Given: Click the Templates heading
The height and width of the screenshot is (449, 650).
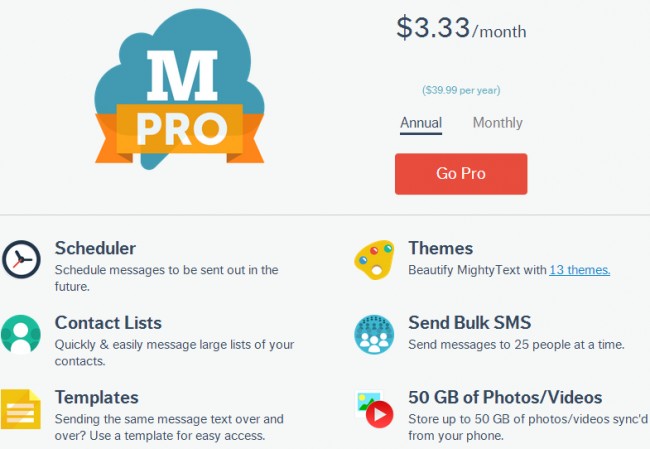Looking at the screenshot, I should (97, 398).
